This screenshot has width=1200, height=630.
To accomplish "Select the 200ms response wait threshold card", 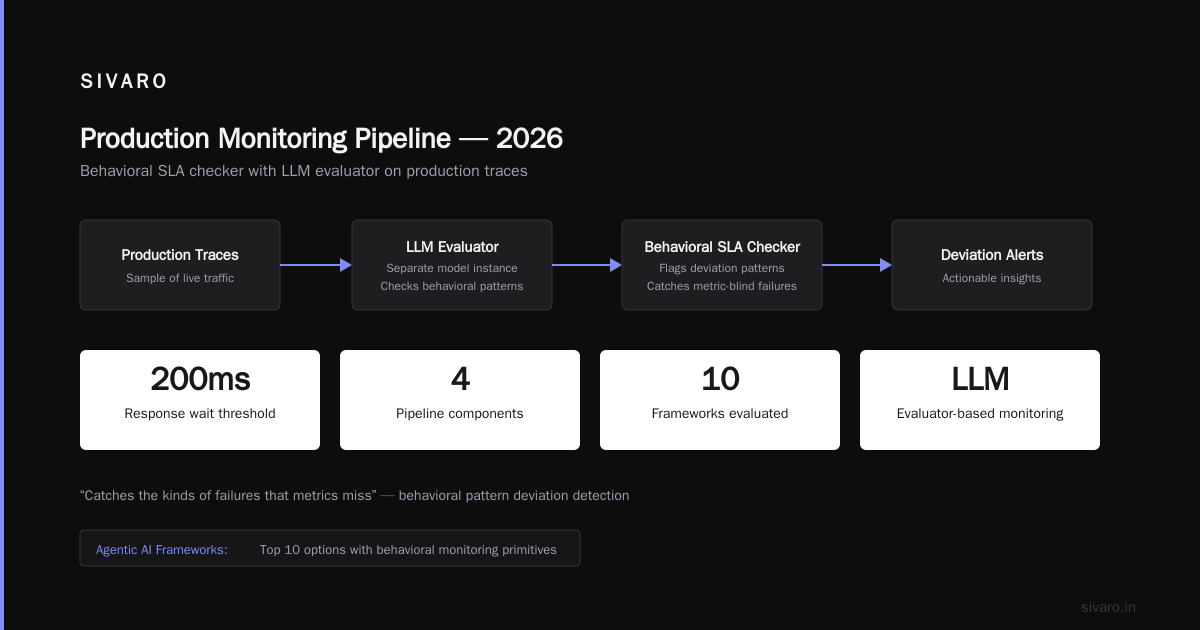I will point(200,400).
